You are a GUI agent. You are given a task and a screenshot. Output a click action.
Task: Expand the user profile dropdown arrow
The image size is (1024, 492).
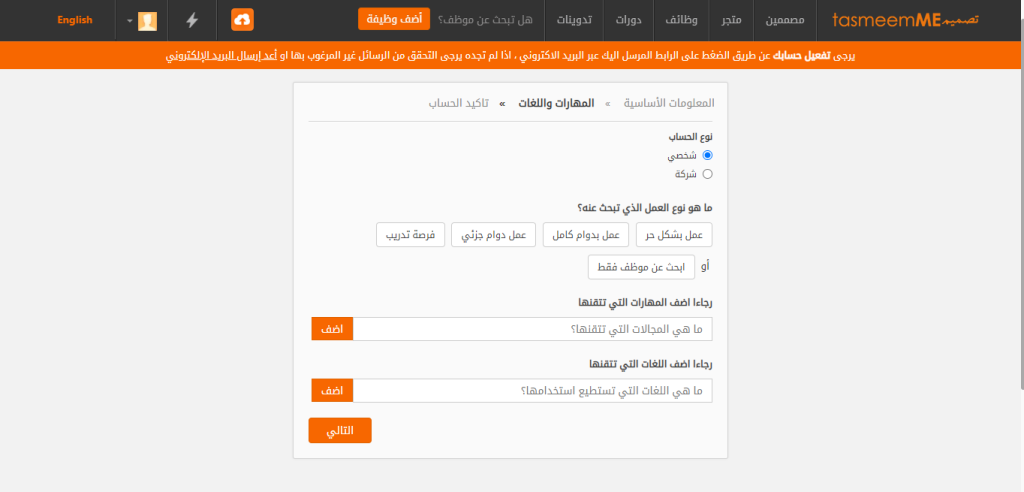(129, 21)
